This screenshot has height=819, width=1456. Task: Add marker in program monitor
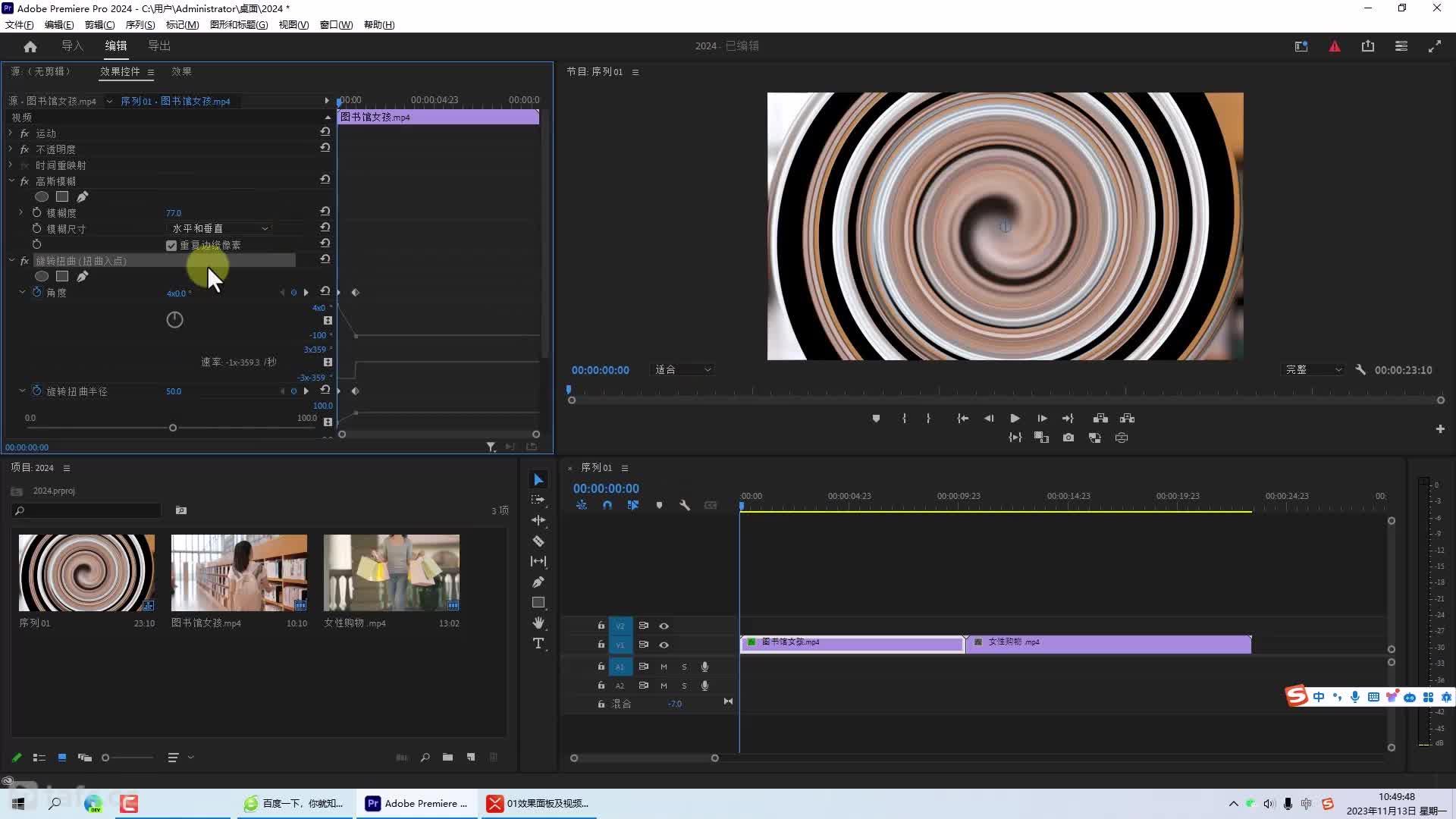(x=876, y=419)
